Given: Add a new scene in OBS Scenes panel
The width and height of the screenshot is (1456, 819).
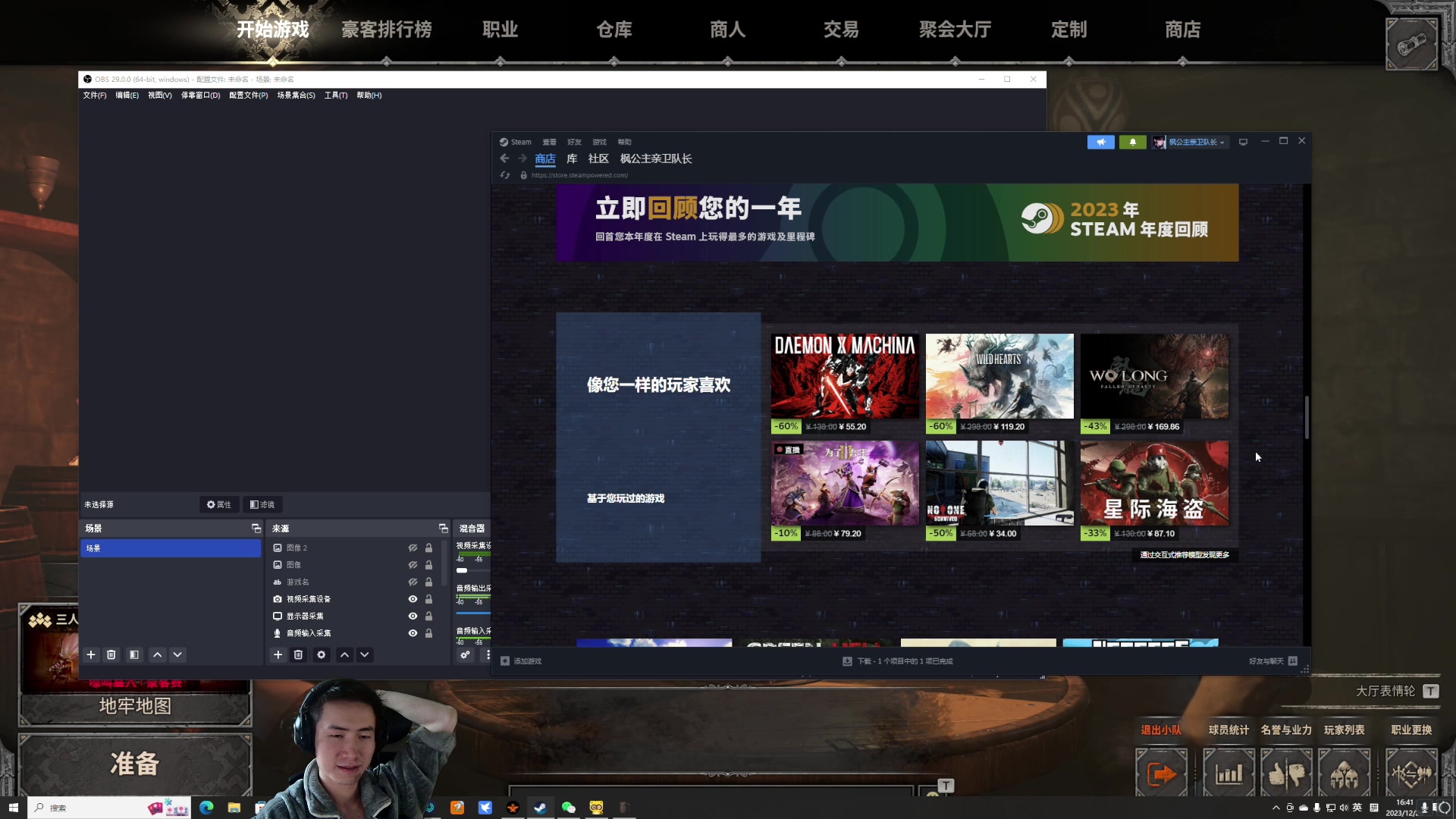Looking at the screenshot, I should tap(91, 654).
